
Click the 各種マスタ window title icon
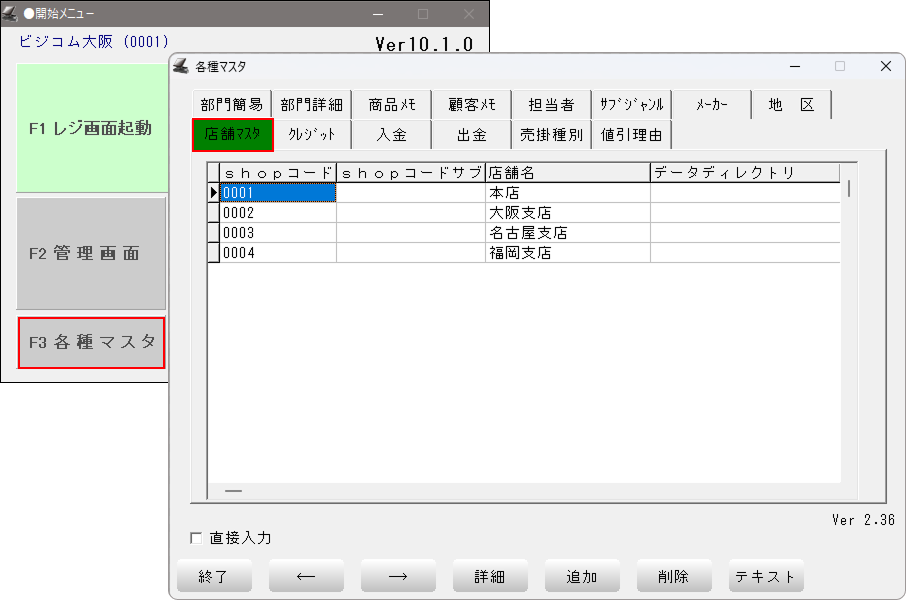point(181,67)
